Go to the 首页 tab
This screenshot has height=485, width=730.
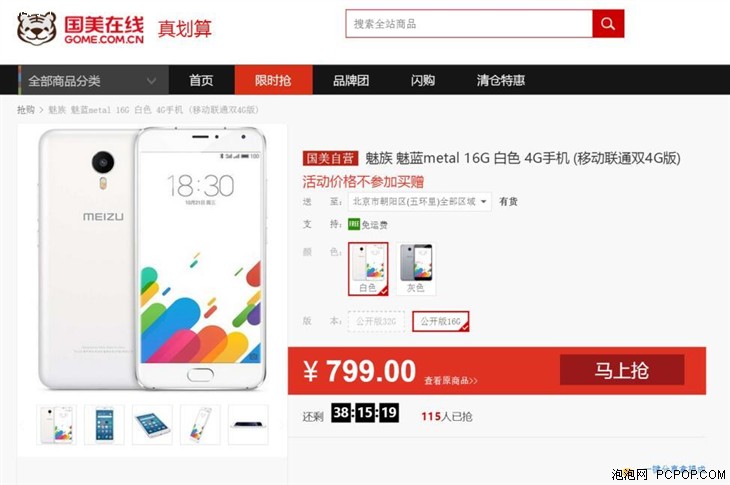(x=201, y=81)
